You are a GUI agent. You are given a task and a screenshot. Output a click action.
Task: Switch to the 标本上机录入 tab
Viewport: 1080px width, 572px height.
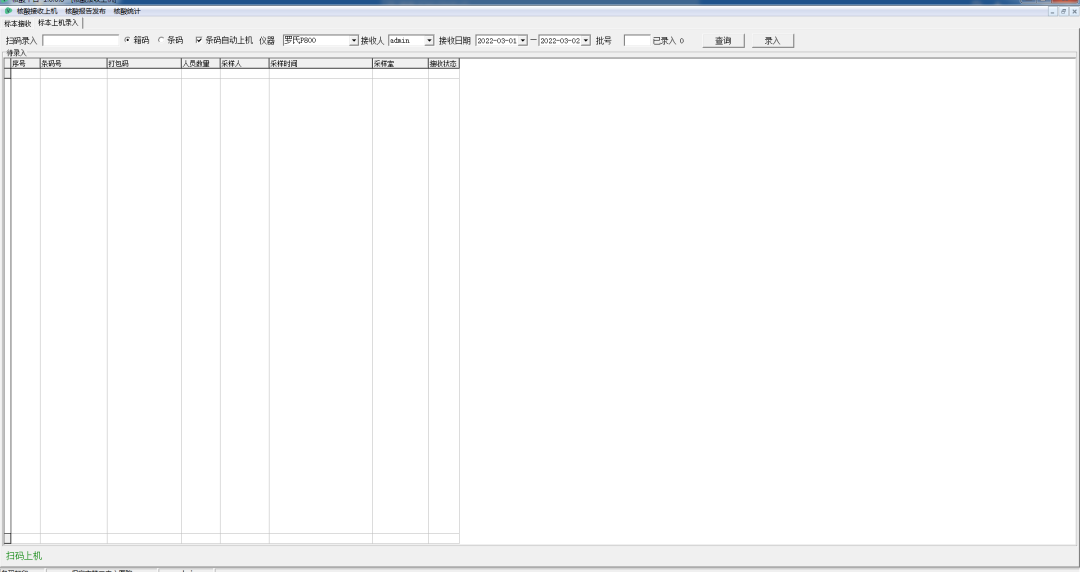[58, 23]
